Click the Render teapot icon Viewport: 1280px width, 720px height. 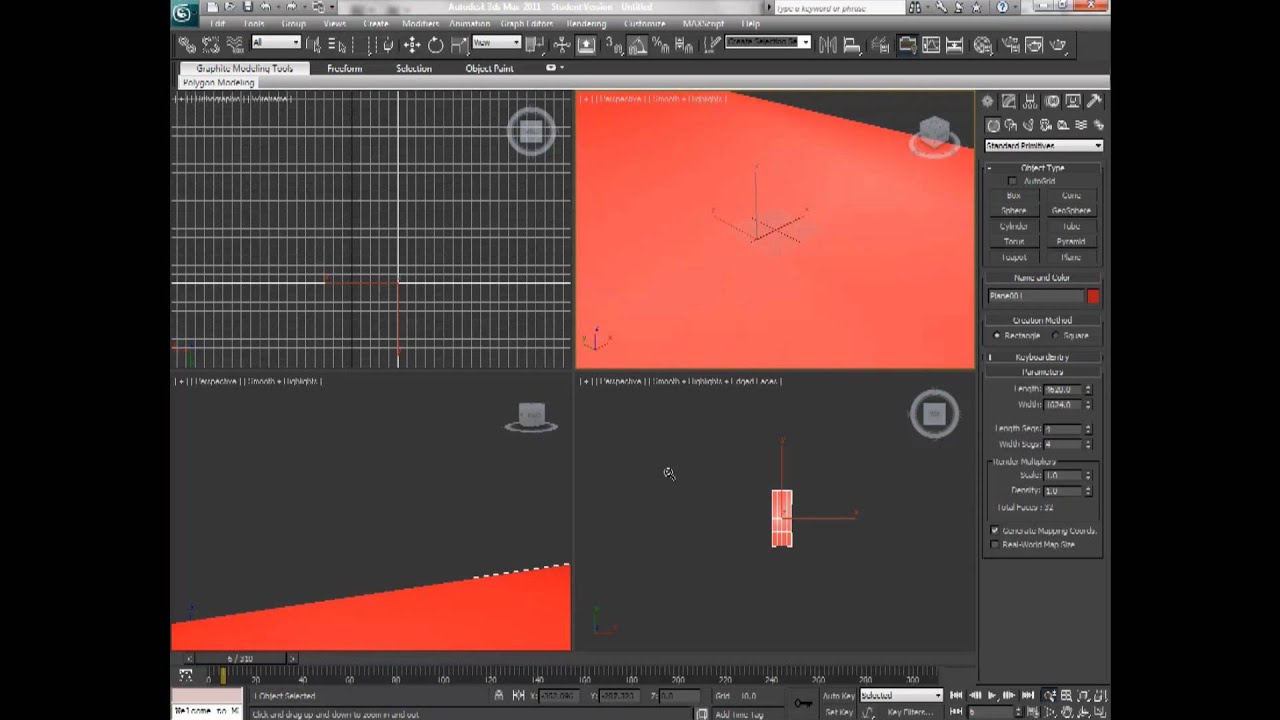coord(1058,45)
